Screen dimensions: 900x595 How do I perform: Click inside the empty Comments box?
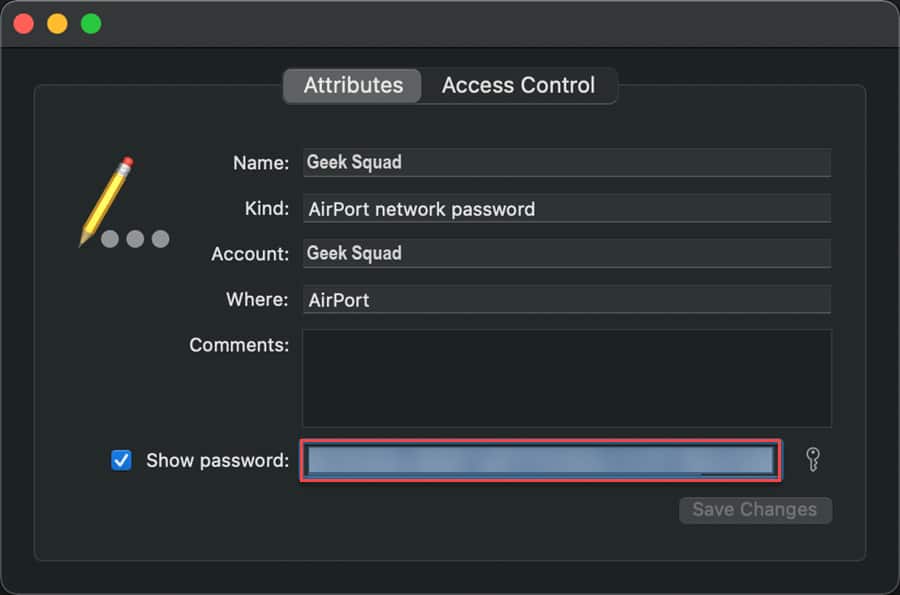click(567, 378)
